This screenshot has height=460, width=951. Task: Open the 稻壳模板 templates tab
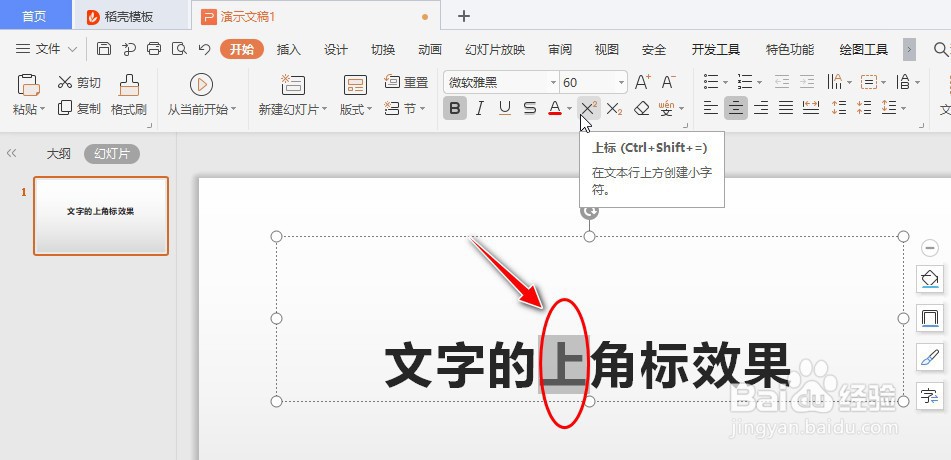click(x=131, y=16)
